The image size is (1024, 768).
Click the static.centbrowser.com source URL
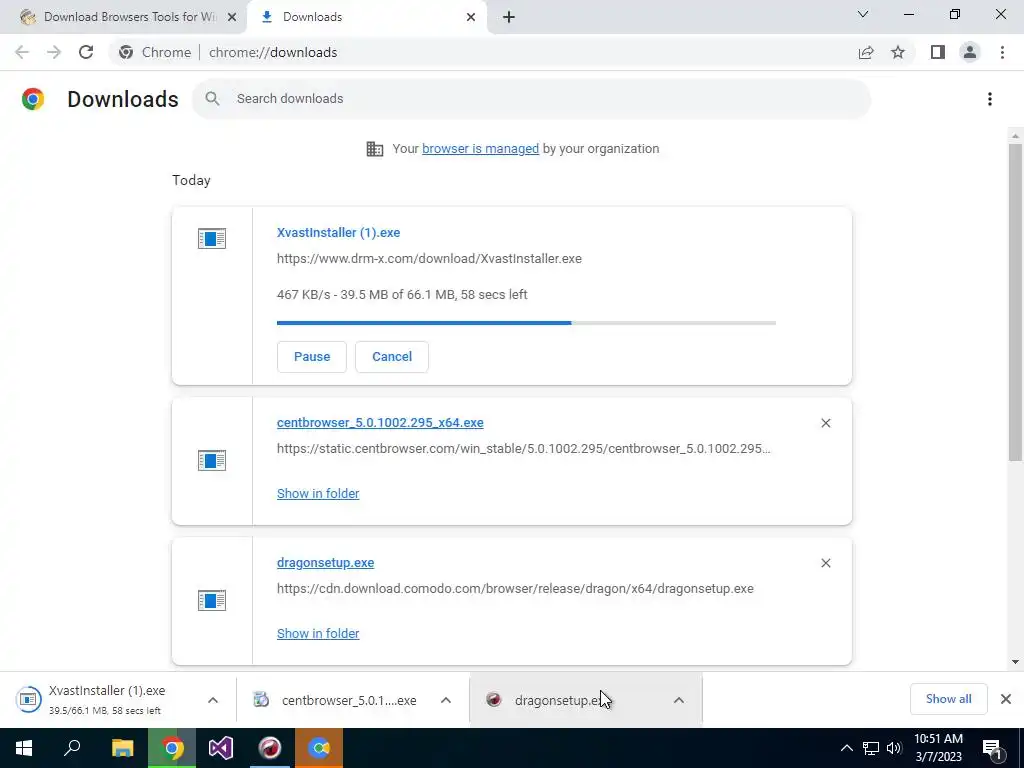[x=524, y=449]
